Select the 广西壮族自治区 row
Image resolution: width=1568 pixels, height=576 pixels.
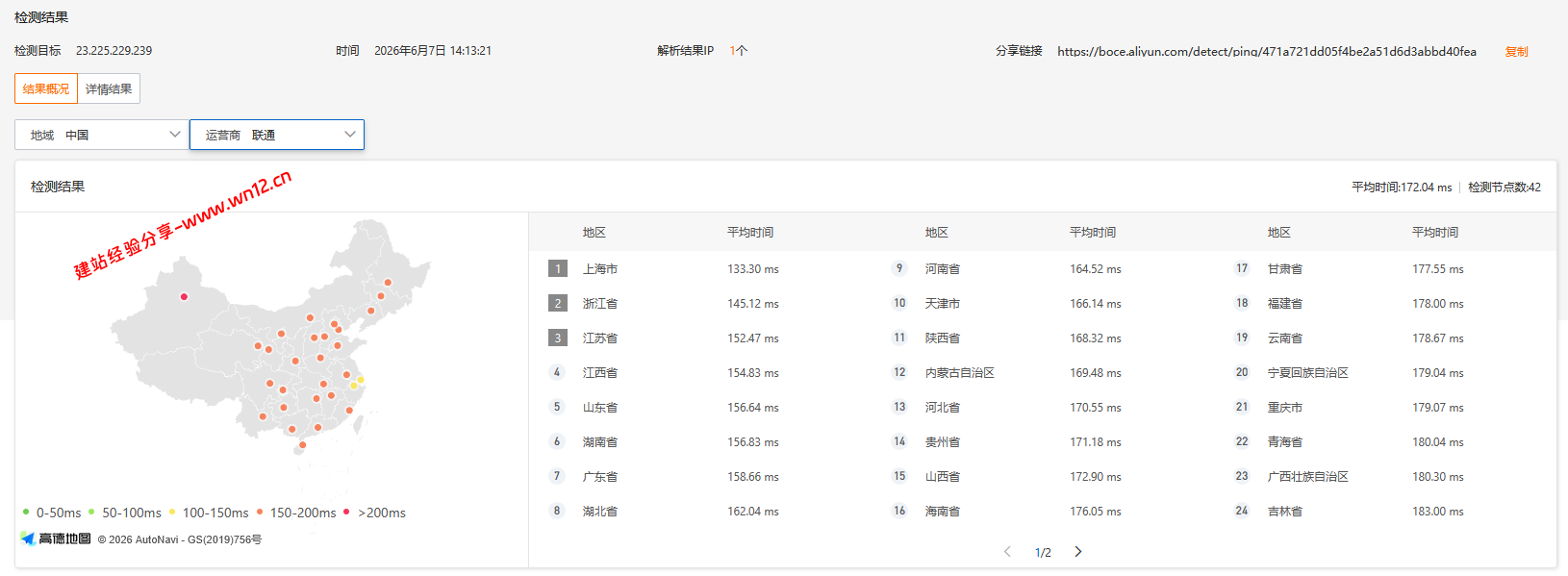coord(1385,477)
